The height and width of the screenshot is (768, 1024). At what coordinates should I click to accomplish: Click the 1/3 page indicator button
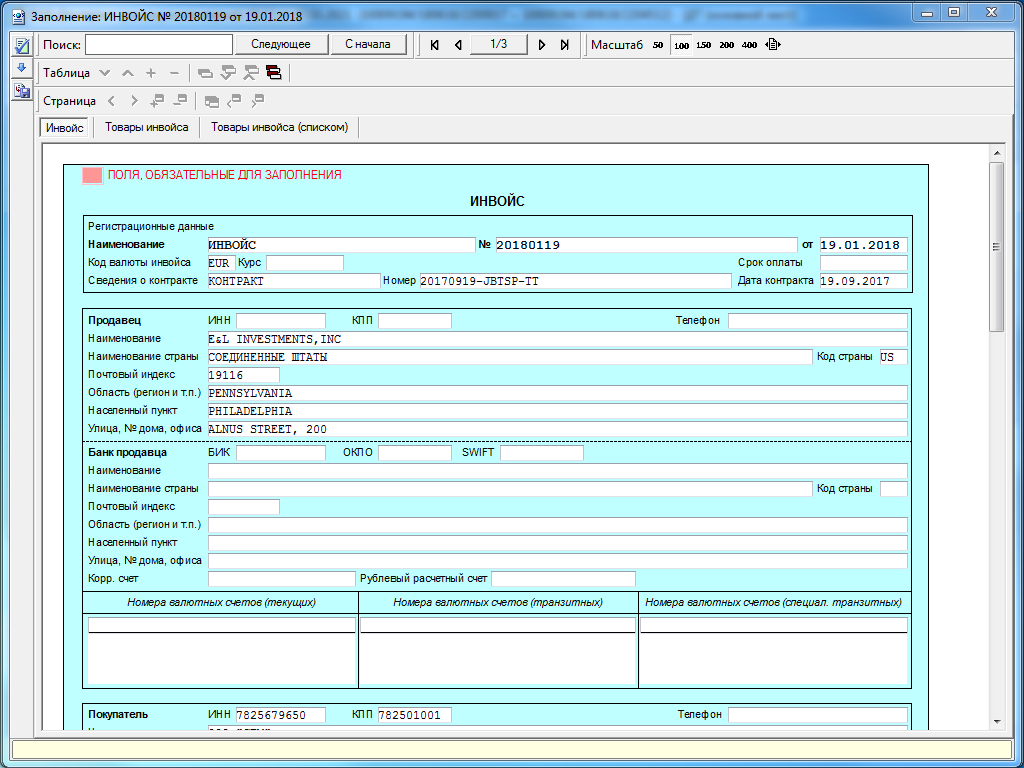[499, 44]
